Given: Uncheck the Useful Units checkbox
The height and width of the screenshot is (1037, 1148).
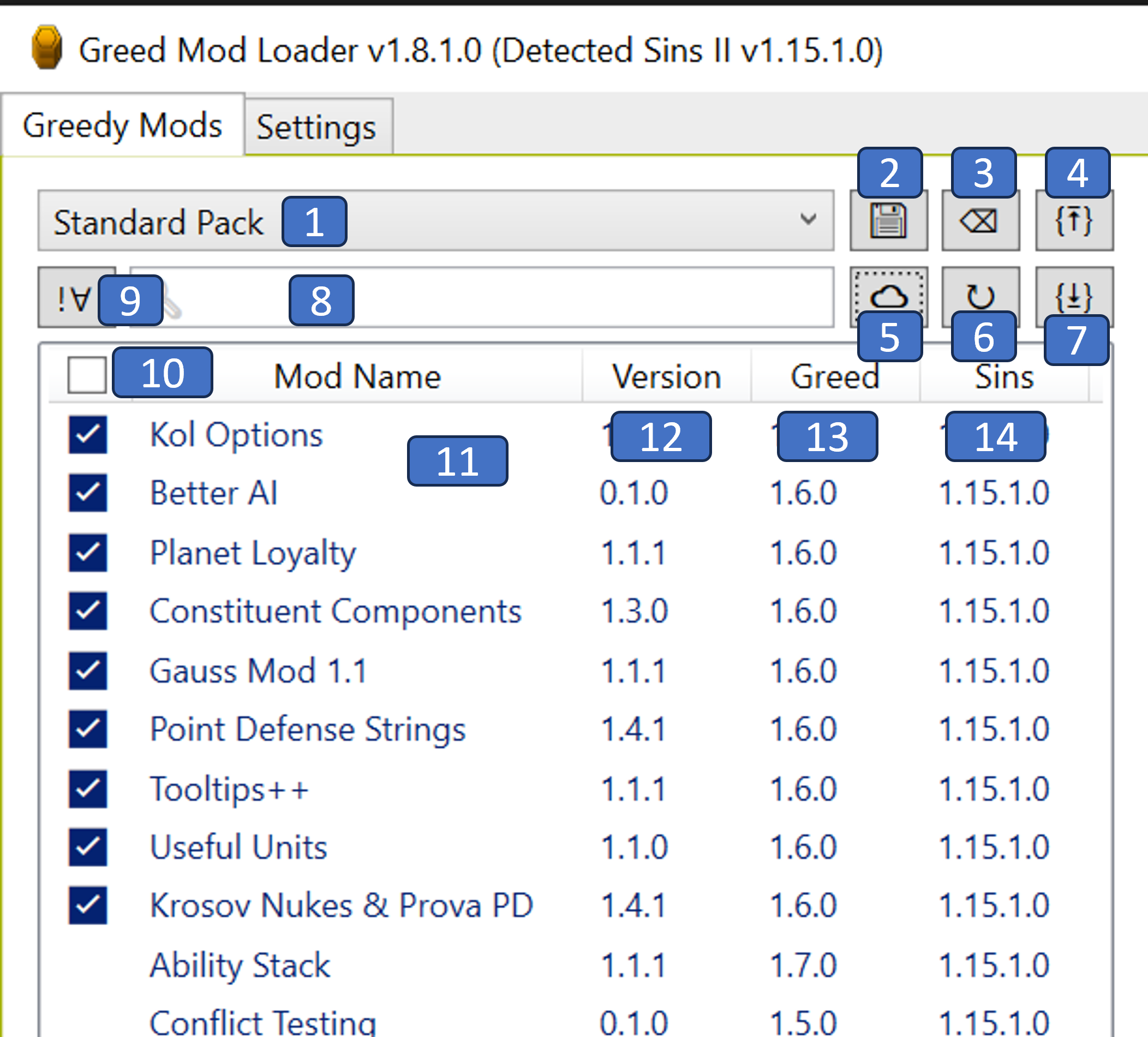Looking at the screenshot, I should [x=88, y=847].
